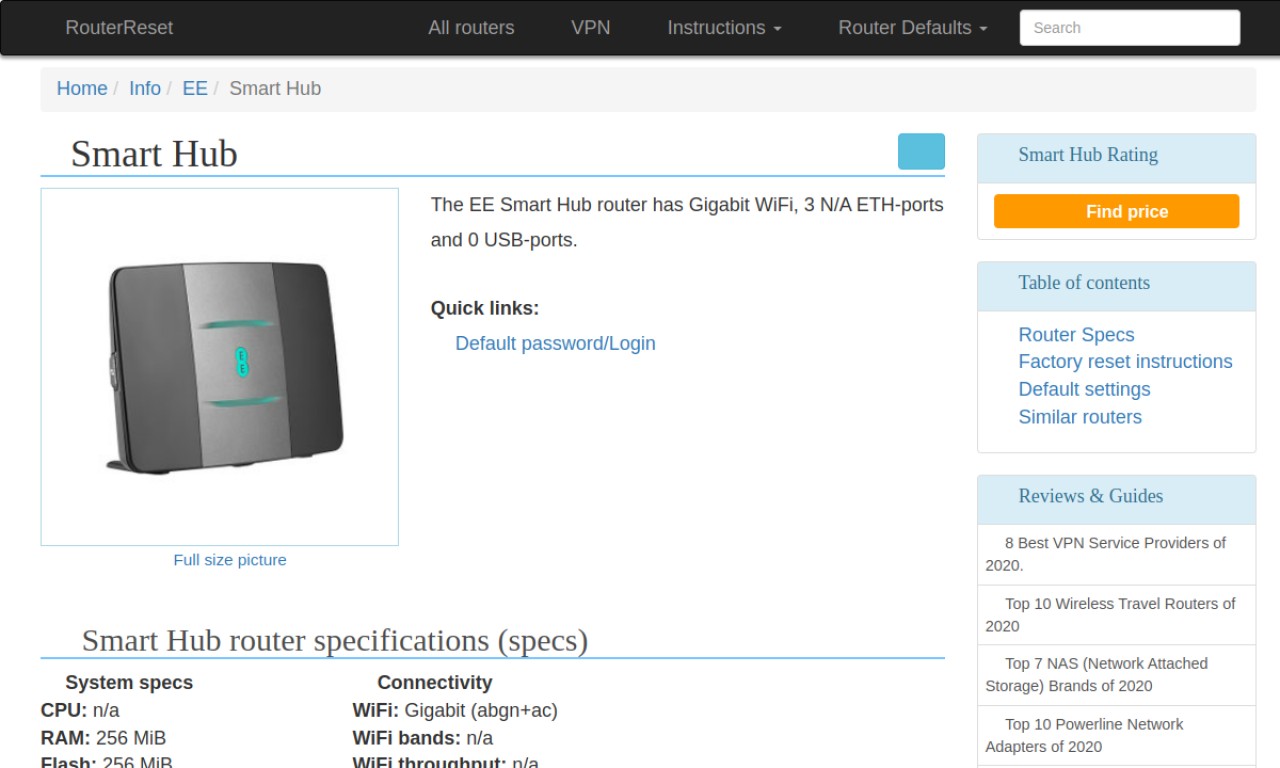Open the Full size picture link
This screenshot has height=768, width=1280.
click(230, 560)
